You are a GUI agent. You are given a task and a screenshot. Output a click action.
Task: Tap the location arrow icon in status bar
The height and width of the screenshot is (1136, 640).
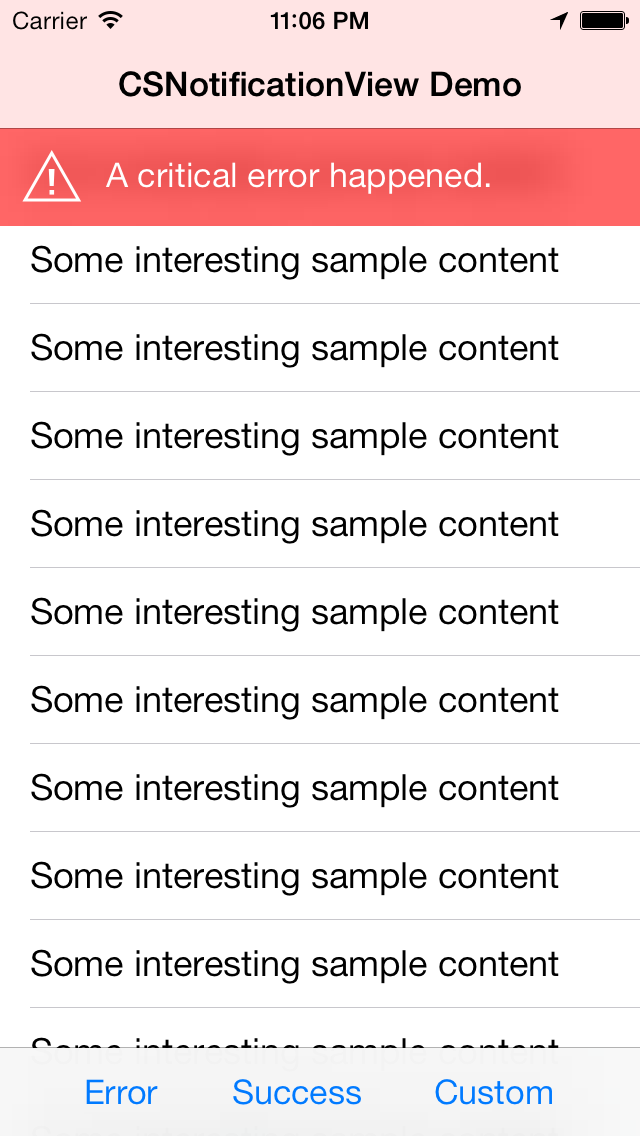(560, 20)
